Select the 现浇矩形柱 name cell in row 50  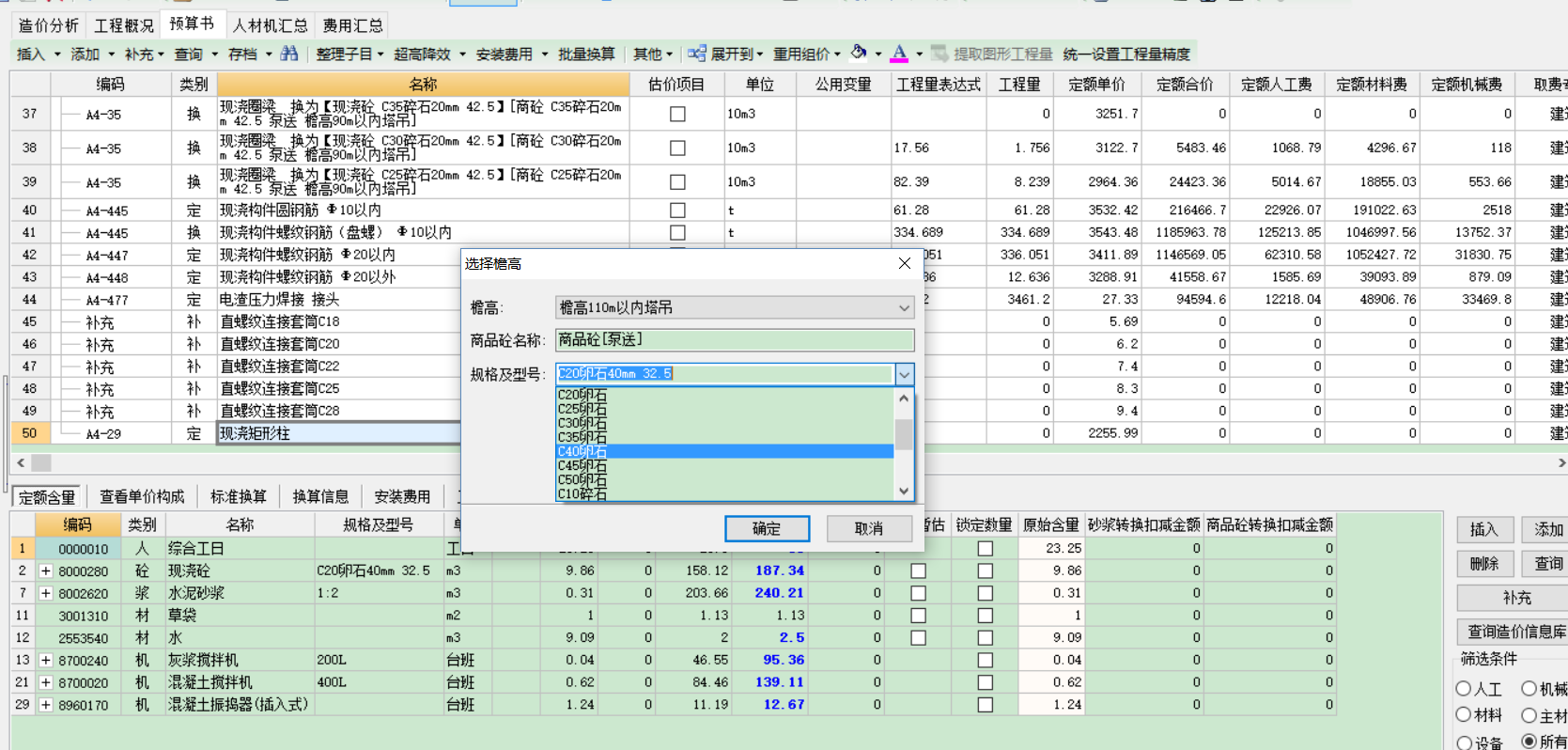point(338,433)
